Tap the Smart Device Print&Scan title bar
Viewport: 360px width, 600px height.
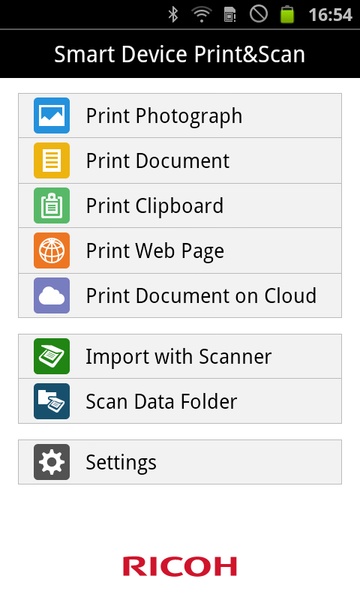(x=180, y=54)
